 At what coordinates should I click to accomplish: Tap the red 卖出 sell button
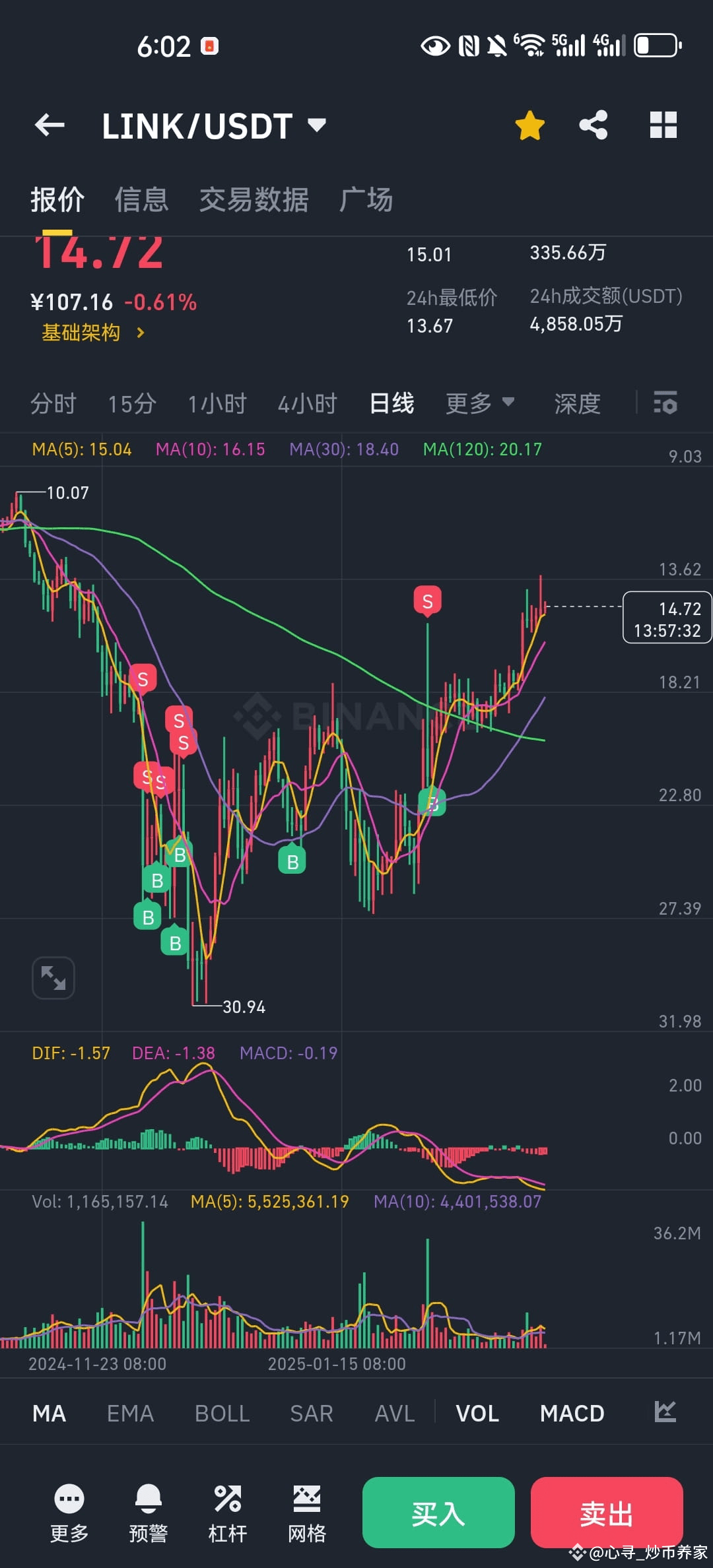(607, 1513)
